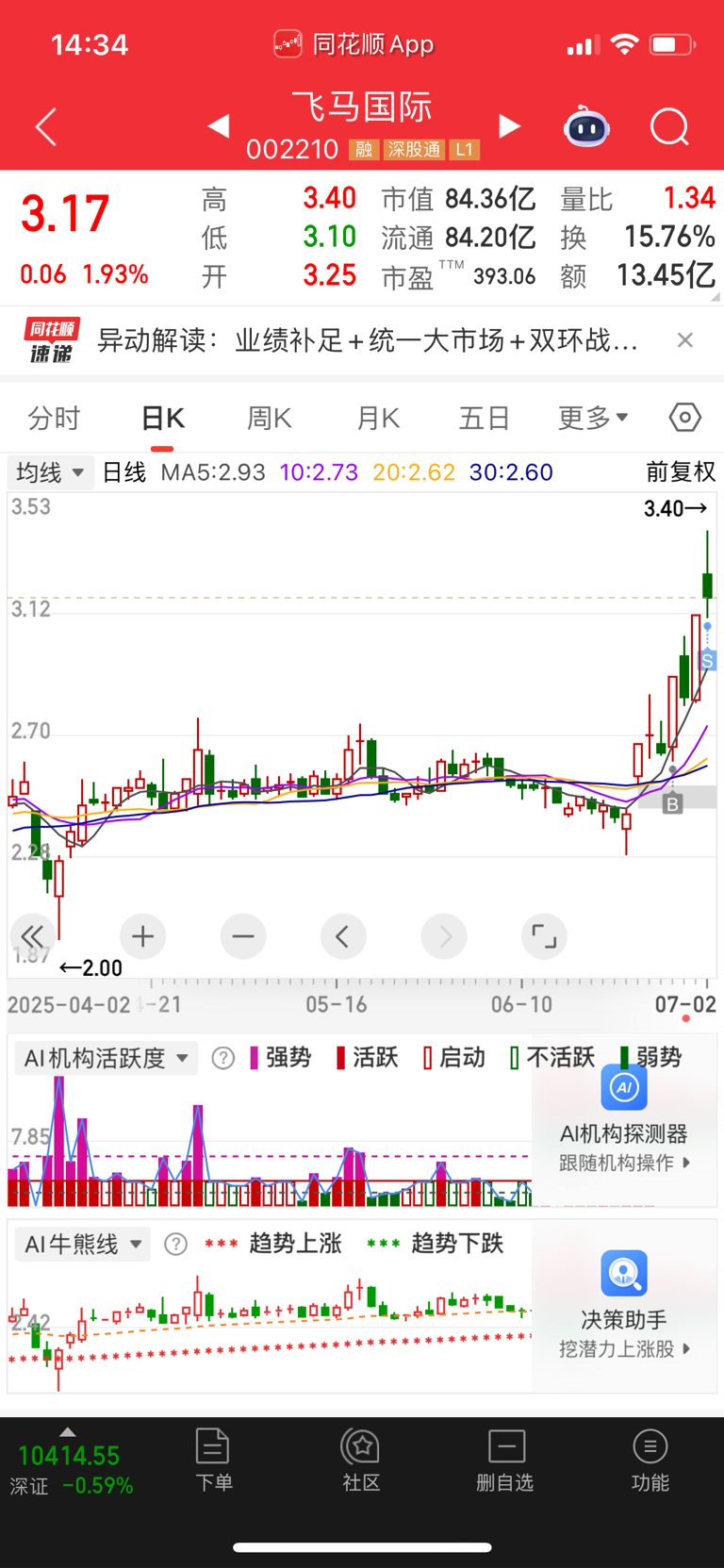
Task: Tap the 趋势下跌 legend entry
Action: pos(436,1244)
